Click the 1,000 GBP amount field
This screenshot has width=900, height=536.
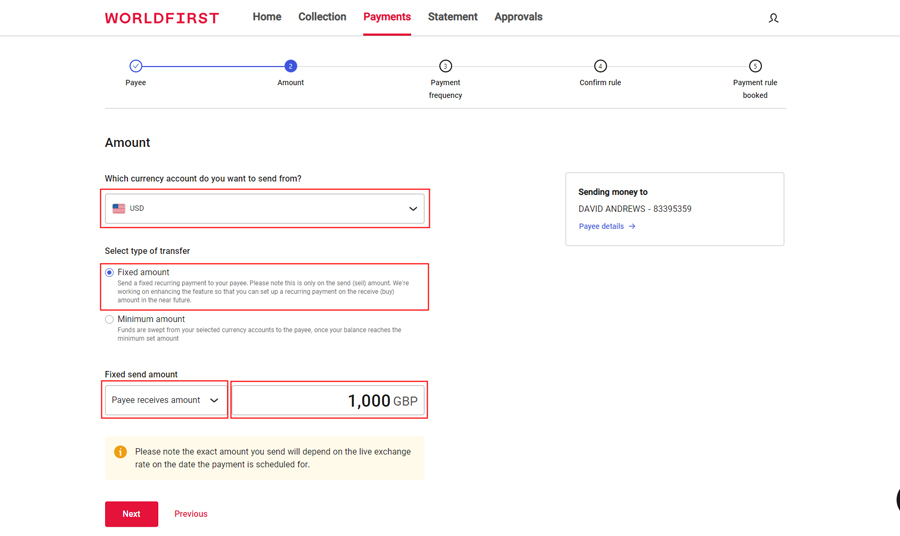[x=329, y=400]
